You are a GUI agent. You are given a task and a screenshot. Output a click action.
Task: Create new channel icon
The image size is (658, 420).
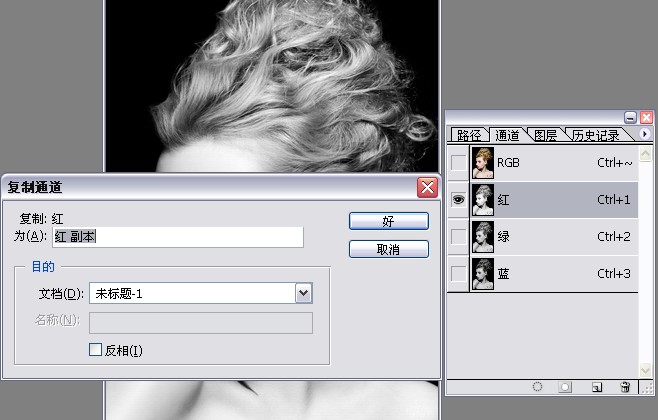click(596, 387)
